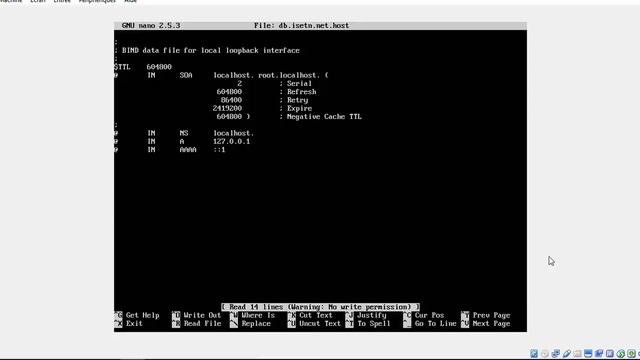Click the video capture recording icon
This screenshot has height=360, width=640.
599,353
